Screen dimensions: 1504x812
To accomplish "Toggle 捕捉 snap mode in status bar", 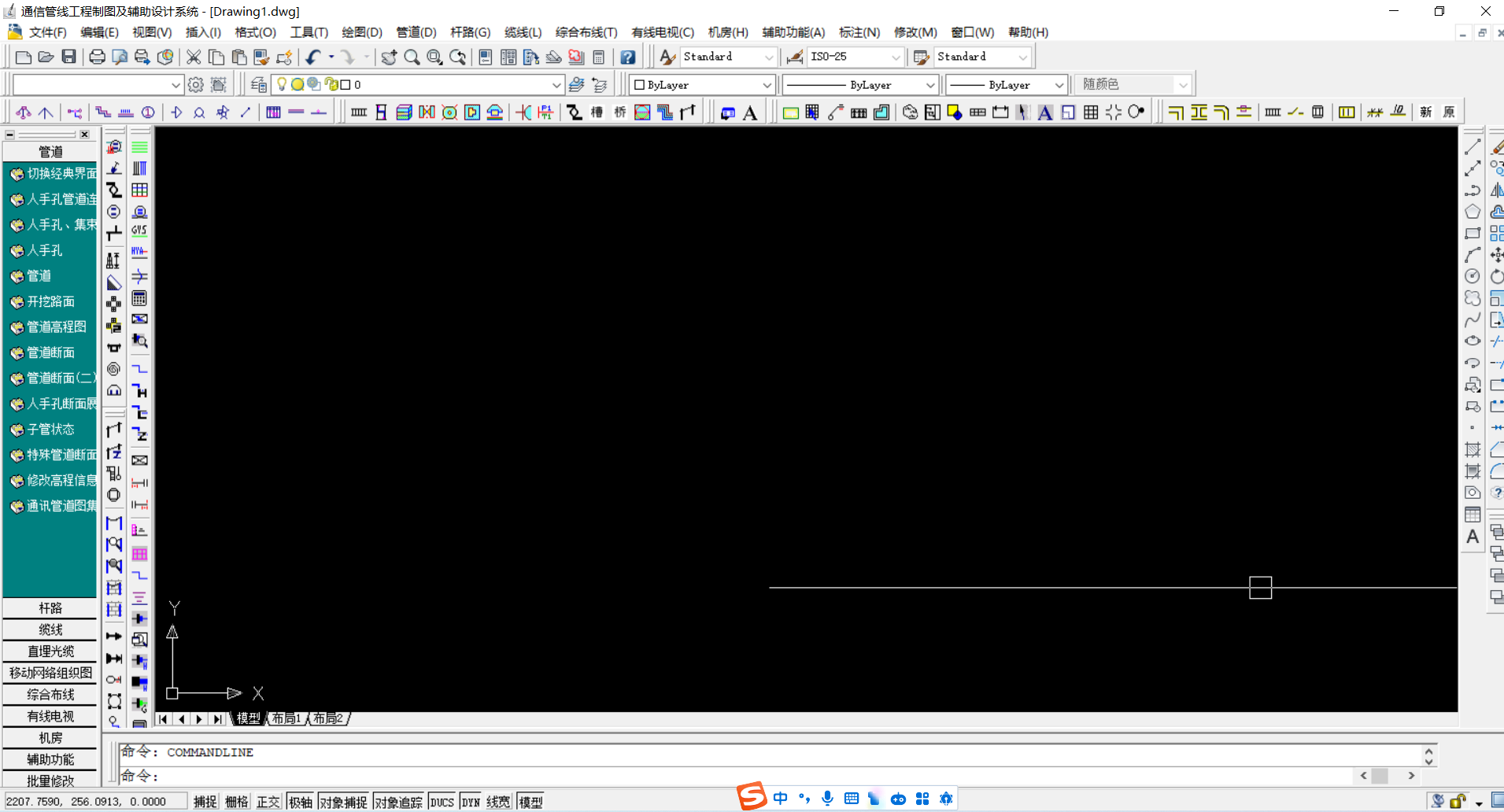I will (x=205, y=802).
